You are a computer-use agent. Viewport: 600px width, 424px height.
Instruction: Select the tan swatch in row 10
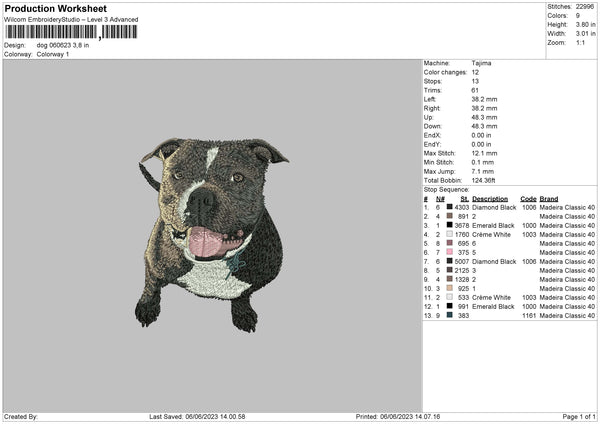click(450, 288)
